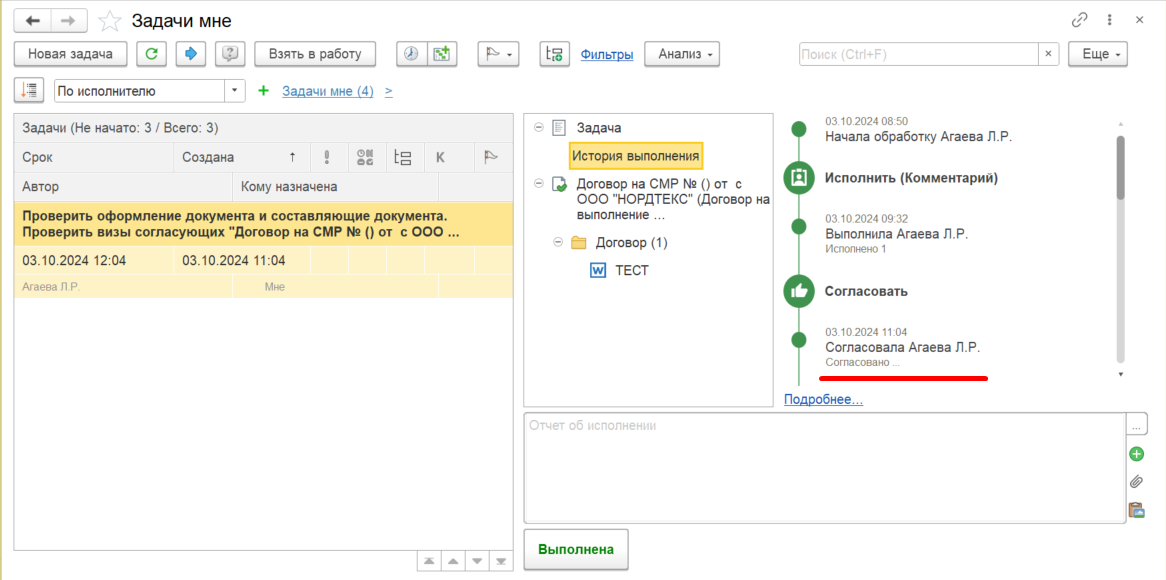Insert picture from clipboard icon

tap(1136, 509)
